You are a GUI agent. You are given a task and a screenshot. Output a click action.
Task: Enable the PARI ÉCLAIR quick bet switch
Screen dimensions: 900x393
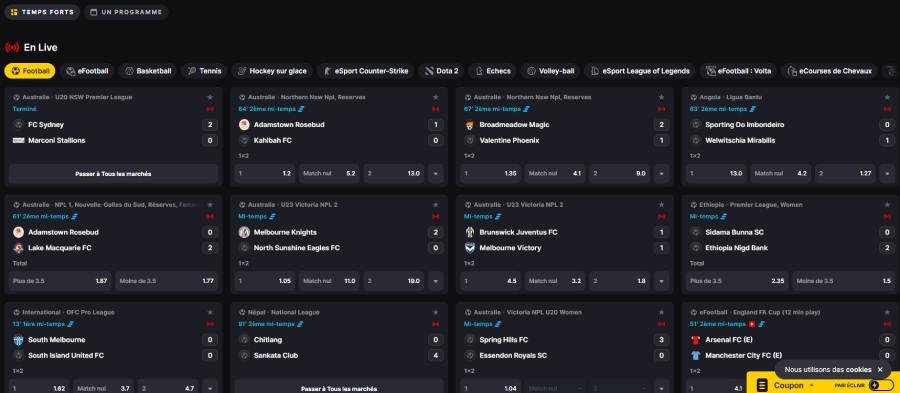click(x=882, y=385)
